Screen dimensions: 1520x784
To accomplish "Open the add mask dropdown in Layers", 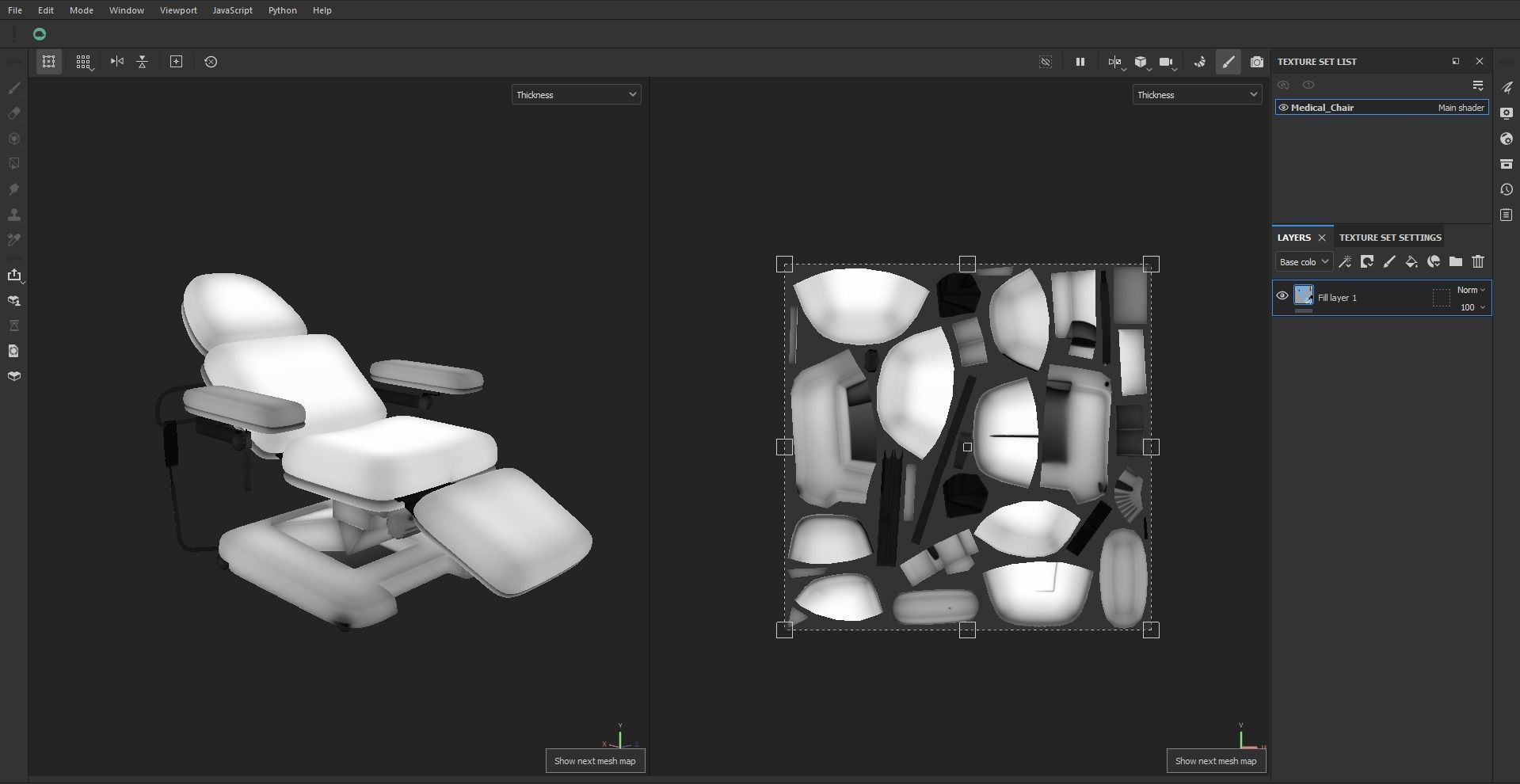I will (x=1367, y=261).
